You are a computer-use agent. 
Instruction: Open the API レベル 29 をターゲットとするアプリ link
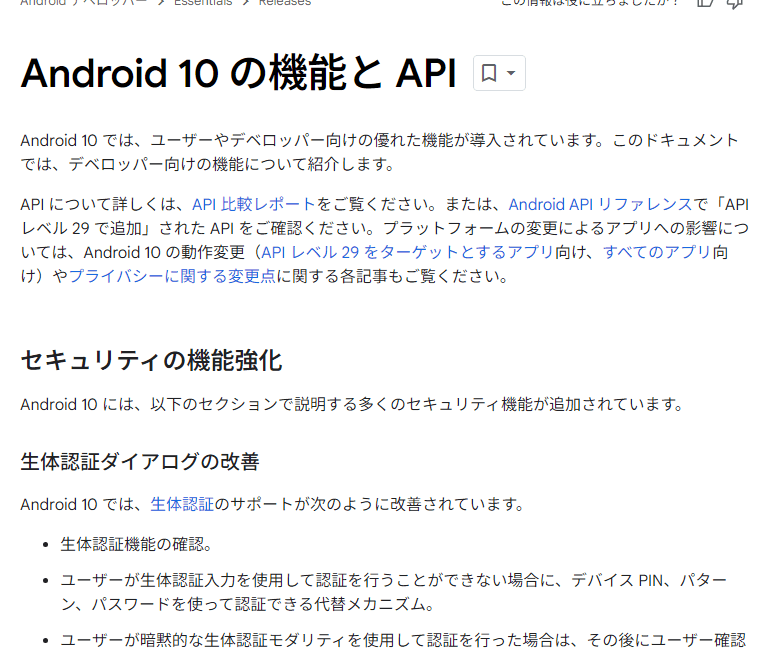click(407, 253)
